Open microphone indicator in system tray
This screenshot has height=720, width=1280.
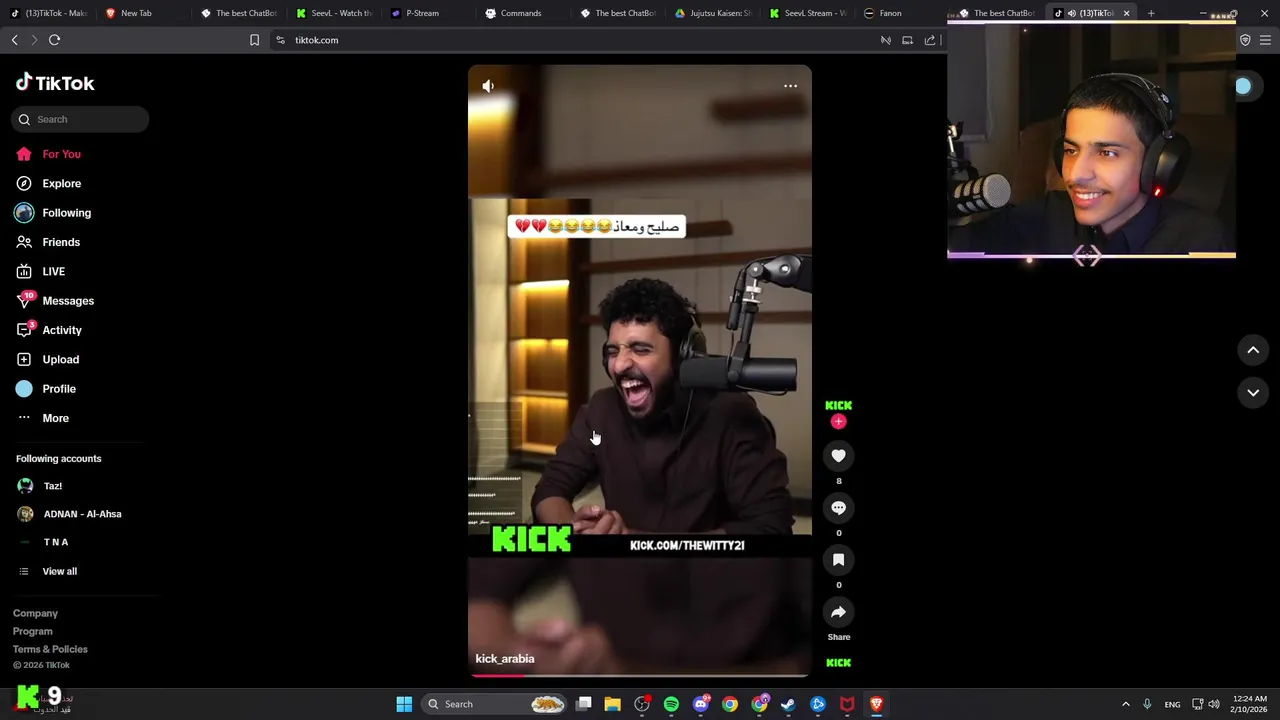click(1147, 704)
